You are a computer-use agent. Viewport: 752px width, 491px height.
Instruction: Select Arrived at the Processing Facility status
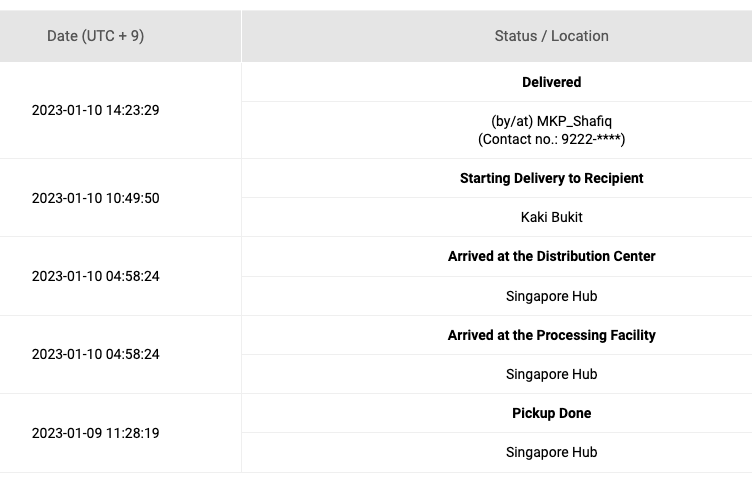click(x=551, y=336)
